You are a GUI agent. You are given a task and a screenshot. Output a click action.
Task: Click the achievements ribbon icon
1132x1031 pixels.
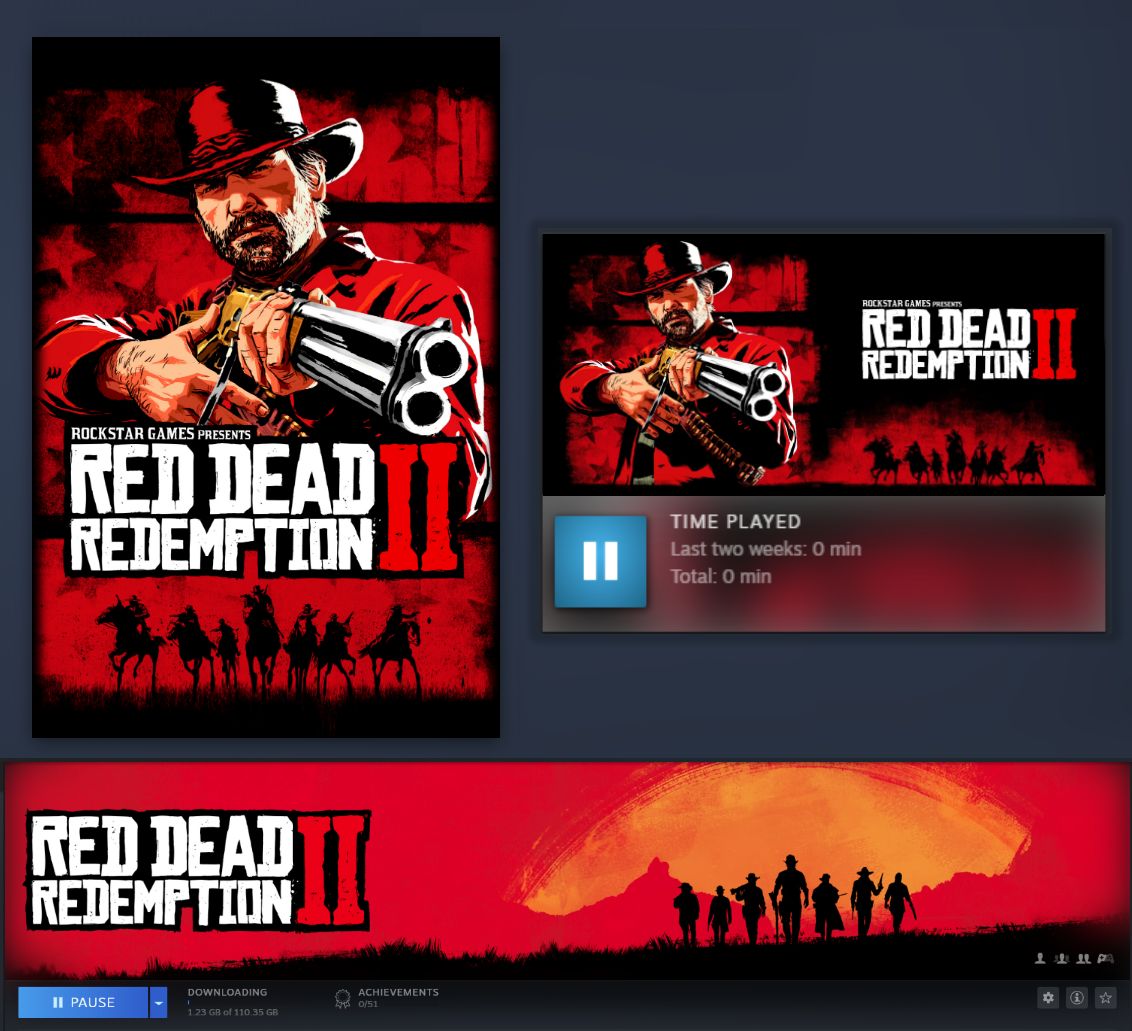[342, 998]
